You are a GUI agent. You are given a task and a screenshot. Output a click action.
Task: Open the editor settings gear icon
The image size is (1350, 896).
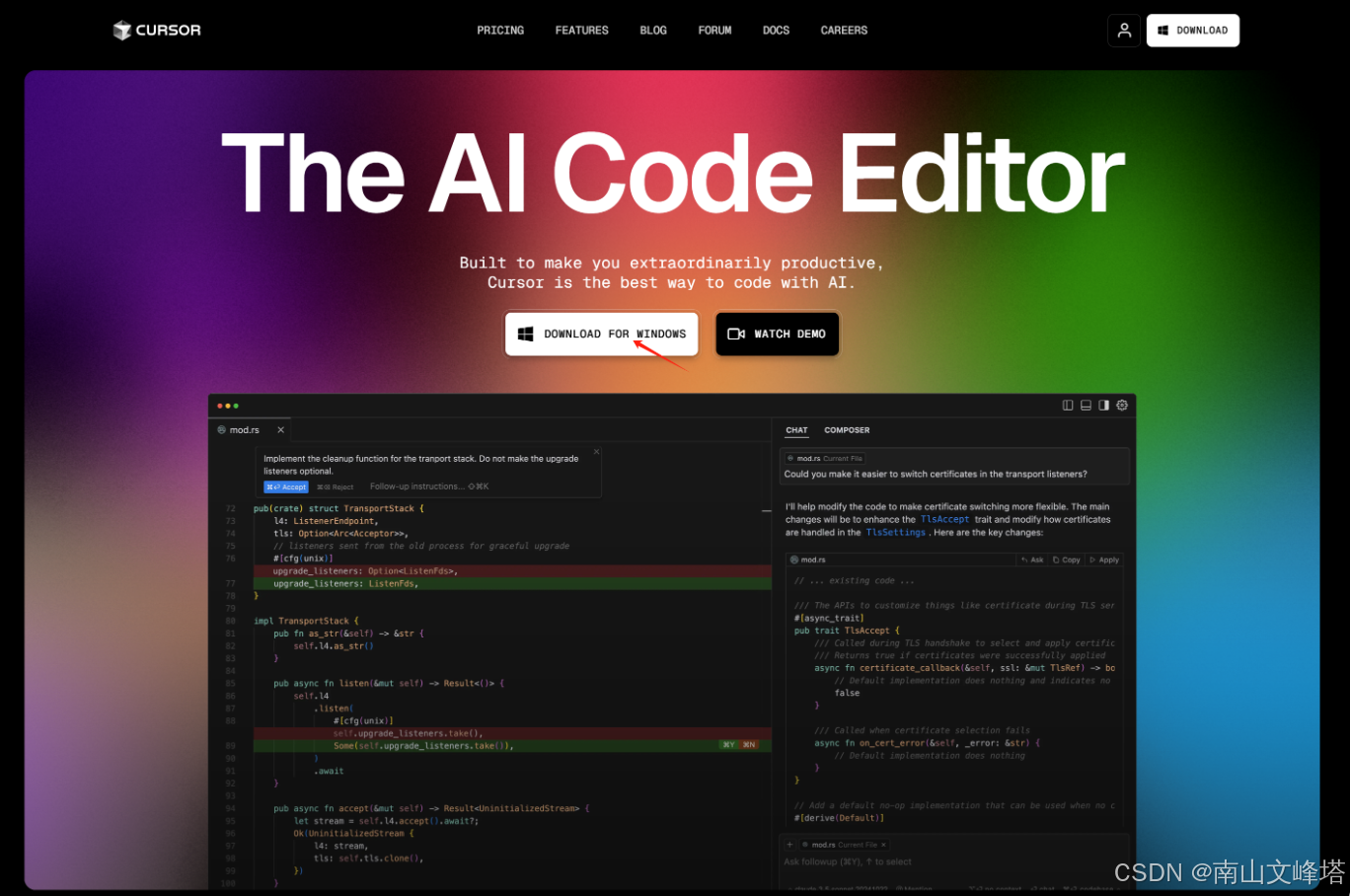tap(1122, 406)
